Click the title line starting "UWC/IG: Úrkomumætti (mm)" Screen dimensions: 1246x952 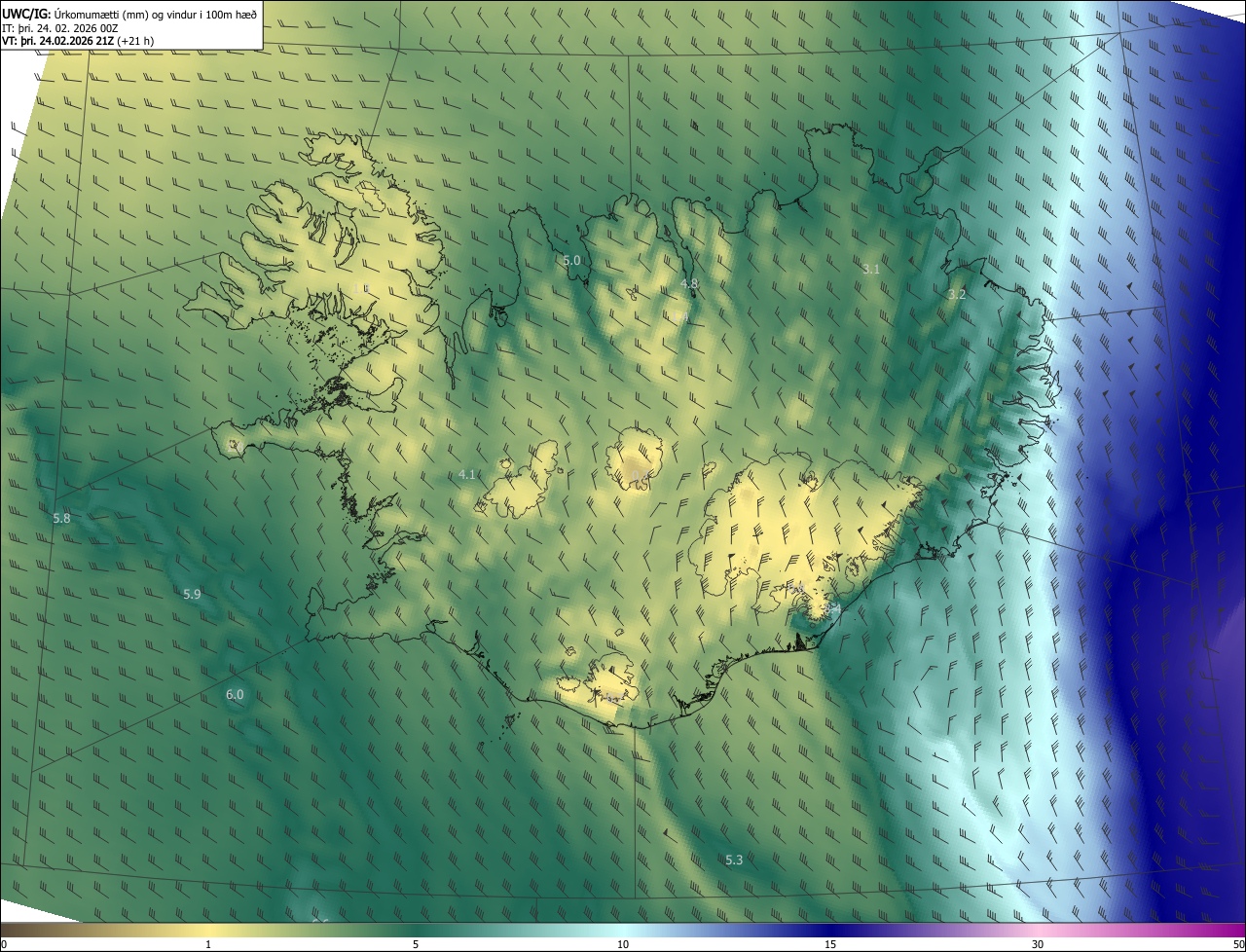pyautogui.click(x=129, y=13)
